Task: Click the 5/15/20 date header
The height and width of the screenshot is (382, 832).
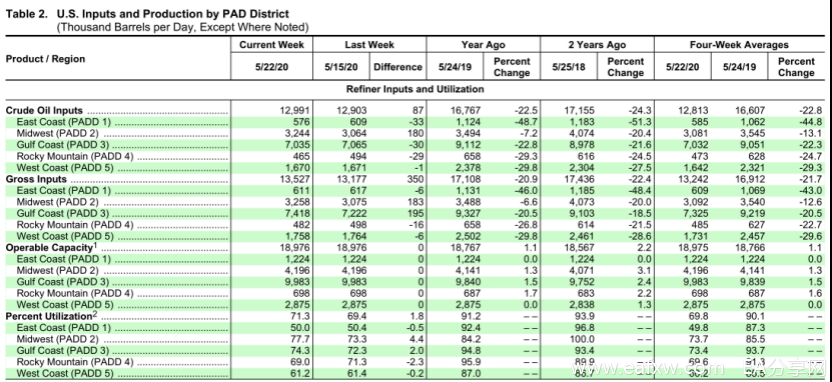Action: tap(341, 67)
